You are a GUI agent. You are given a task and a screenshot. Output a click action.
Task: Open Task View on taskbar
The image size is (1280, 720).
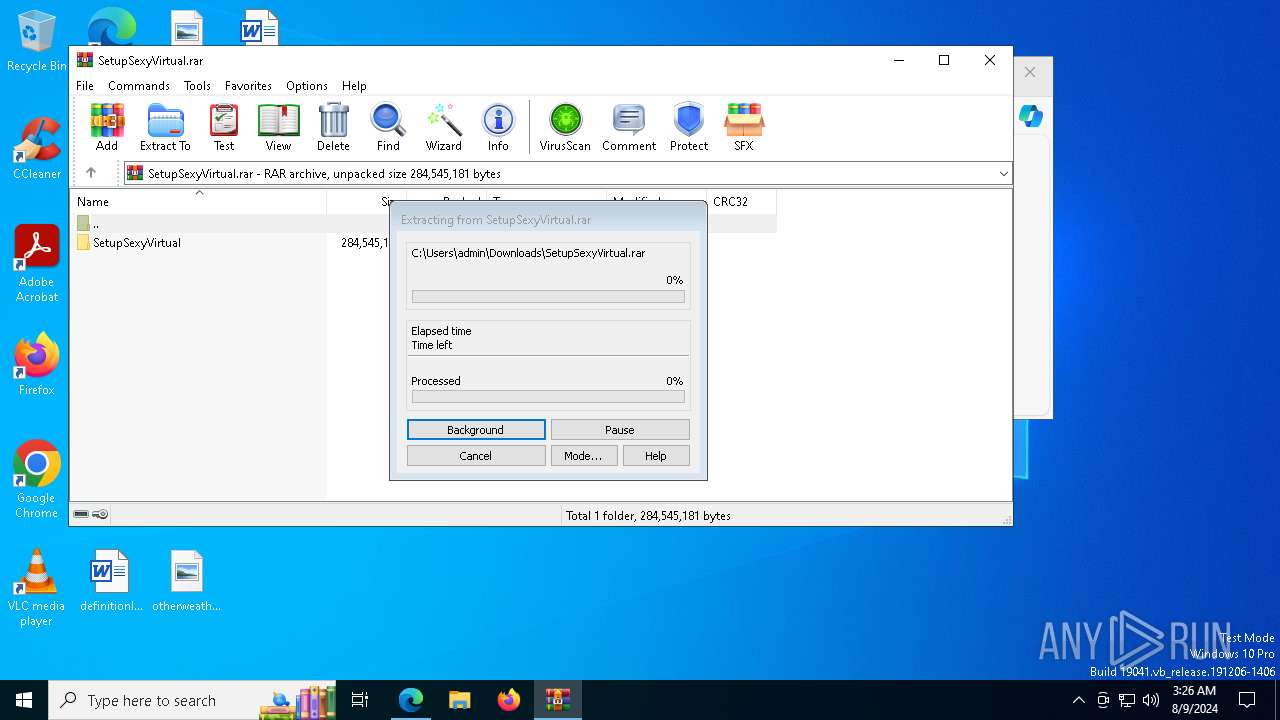360,700
